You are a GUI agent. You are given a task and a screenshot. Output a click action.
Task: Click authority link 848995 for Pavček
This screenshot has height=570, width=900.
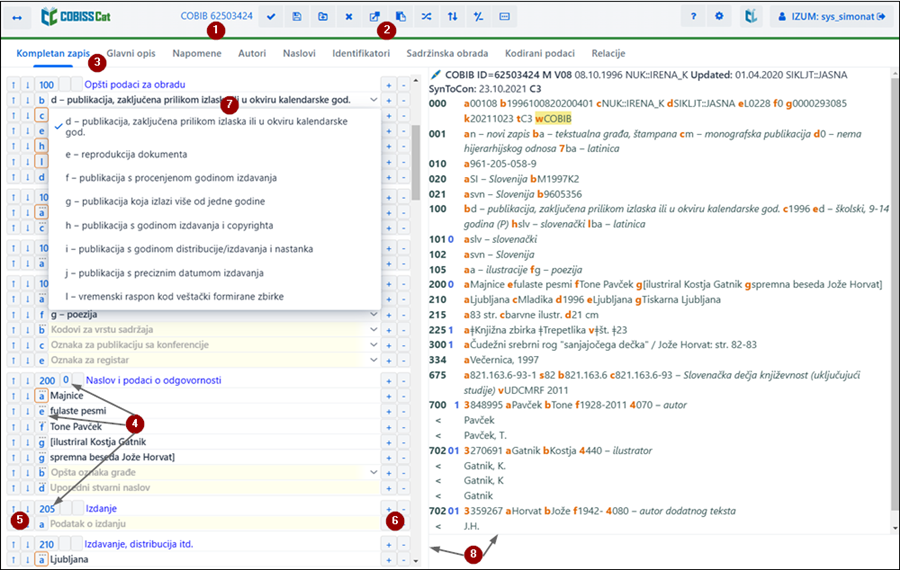point(486,405)
